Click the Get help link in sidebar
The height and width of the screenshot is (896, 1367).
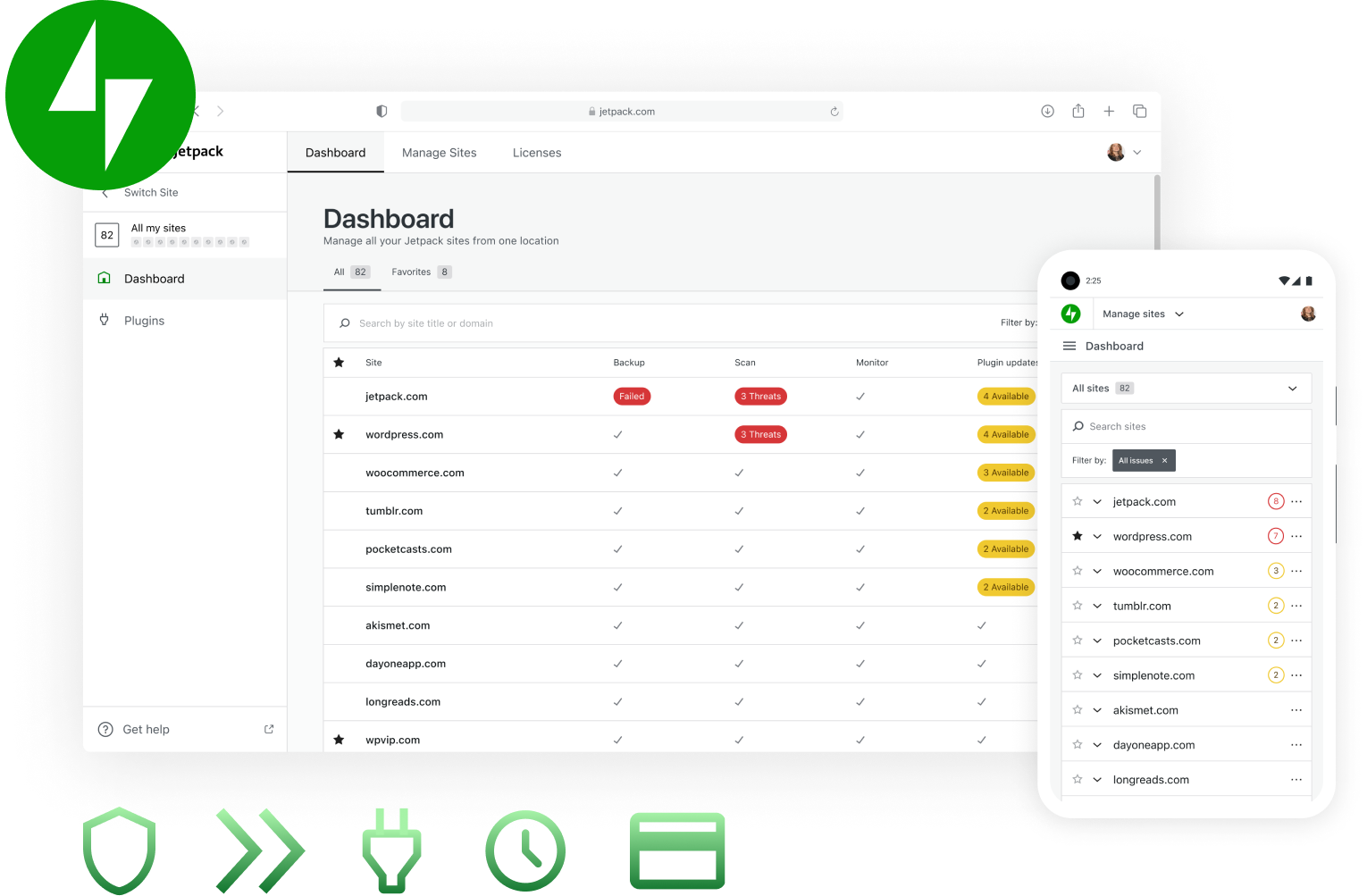coord(146,730)
